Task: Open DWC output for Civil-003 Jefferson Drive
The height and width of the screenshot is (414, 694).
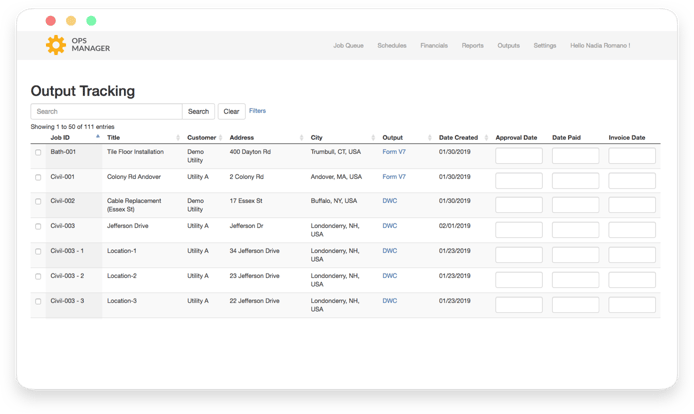Action: coord(389,226)
